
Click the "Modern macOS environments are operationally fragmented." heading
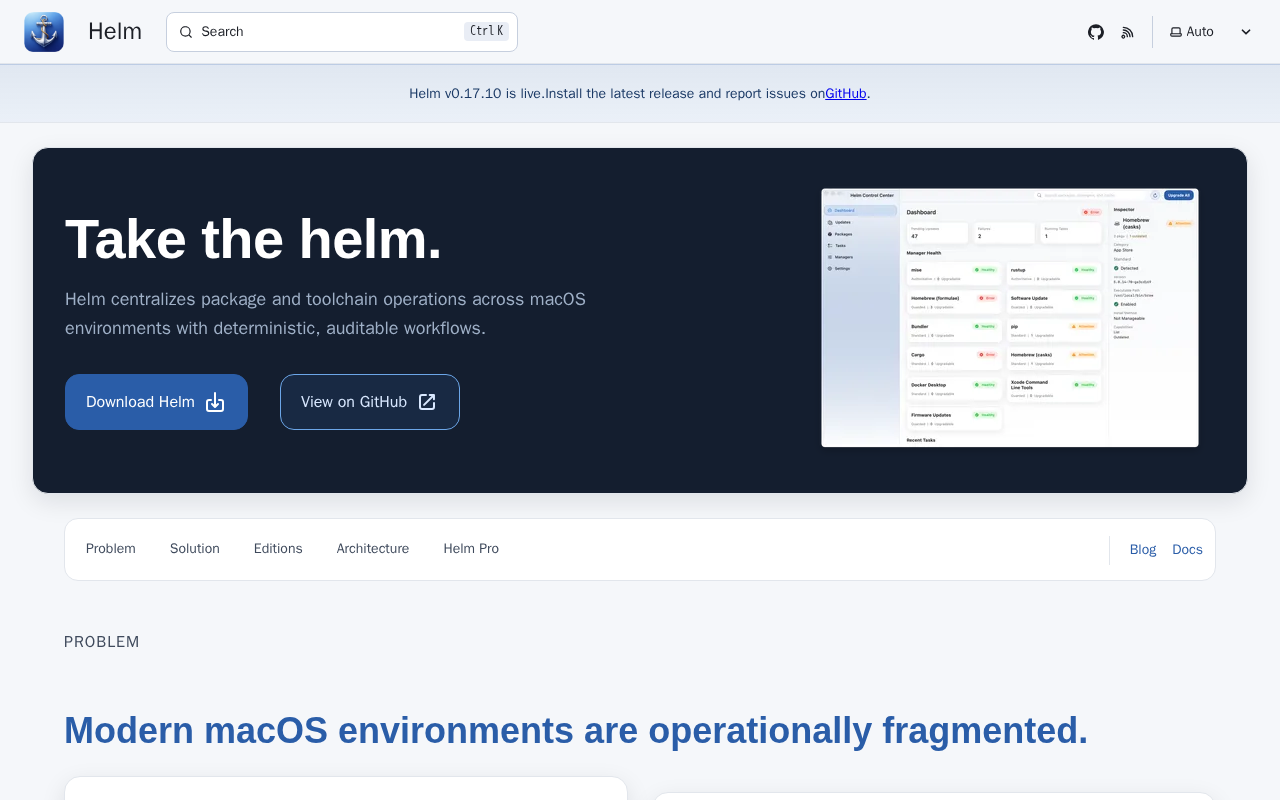(576, 730)
